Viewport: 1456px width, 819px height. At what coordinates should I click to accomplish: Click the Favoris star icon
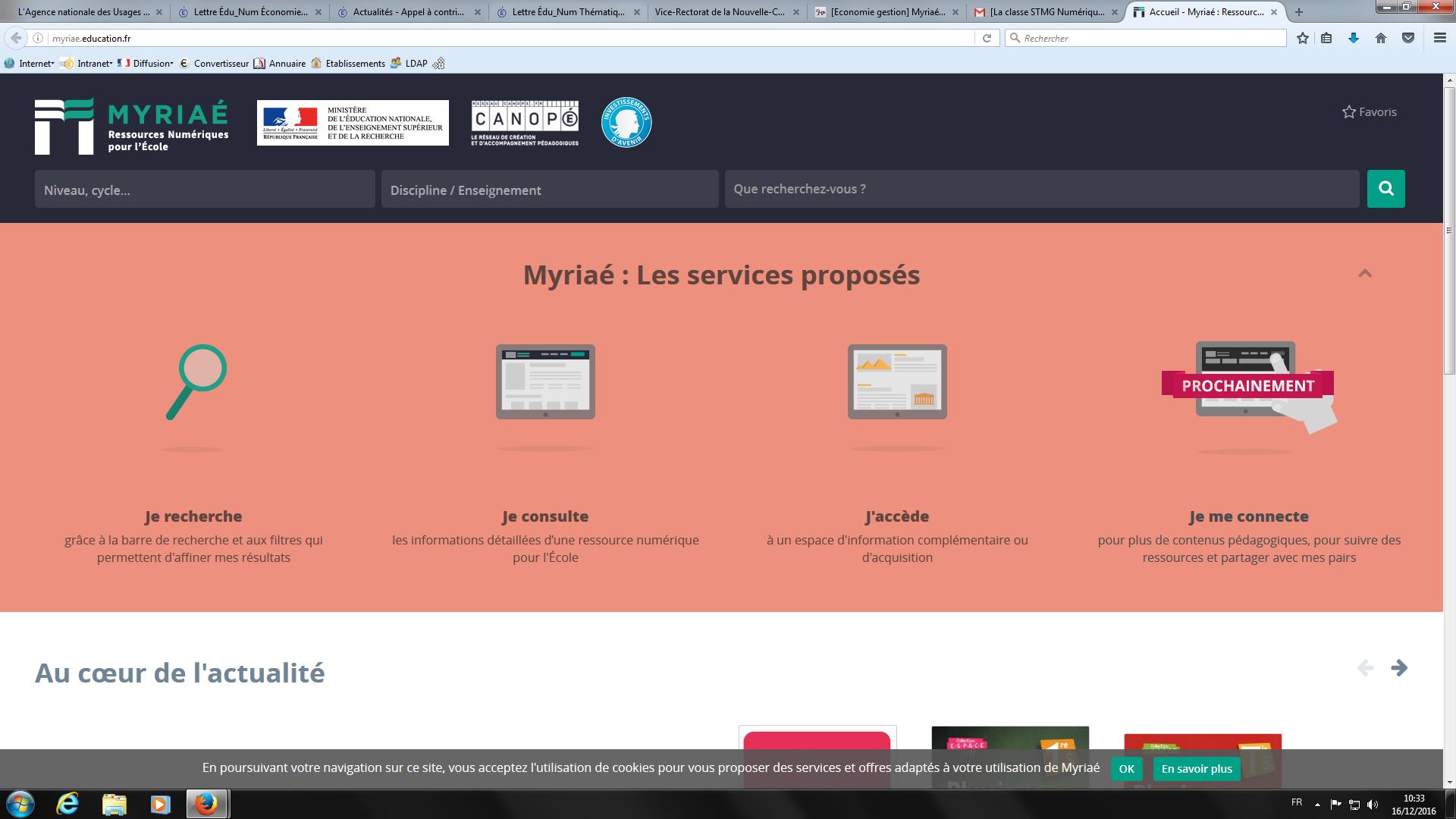coord(1349,112)
